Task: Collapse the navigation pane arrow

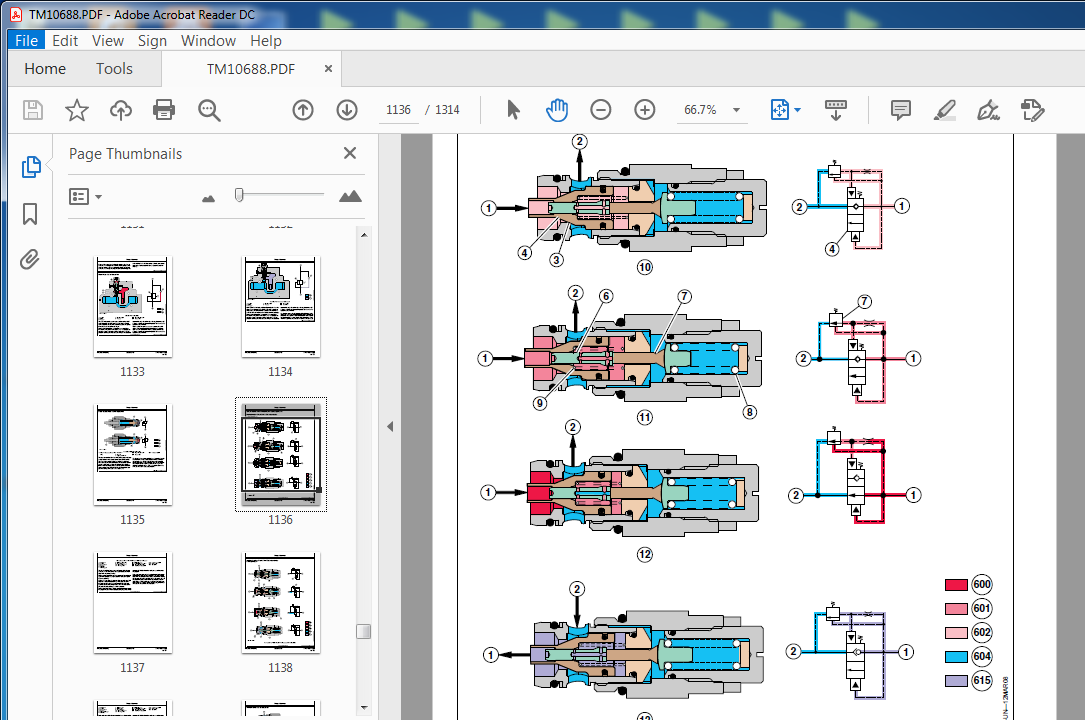Action: point(390,427)
